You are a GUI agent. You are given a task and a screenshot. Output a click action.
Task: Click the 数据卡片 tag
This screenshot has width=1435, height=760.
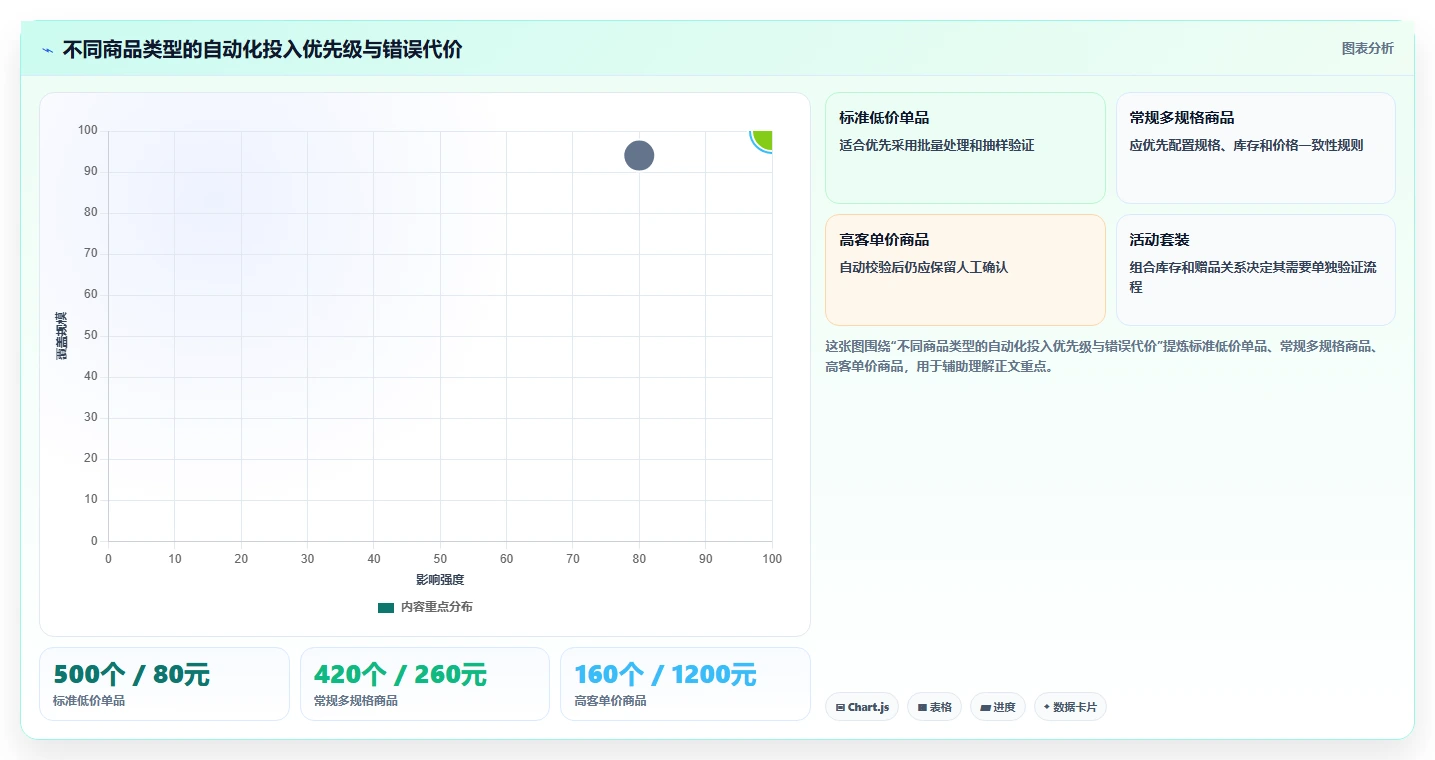coord(1070,707)
